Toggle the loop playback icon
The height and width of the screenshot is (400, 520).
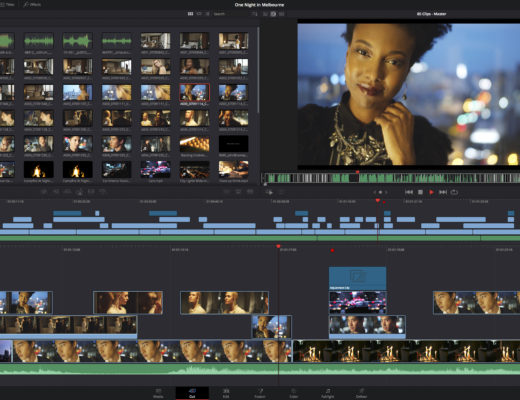point(454,192)
